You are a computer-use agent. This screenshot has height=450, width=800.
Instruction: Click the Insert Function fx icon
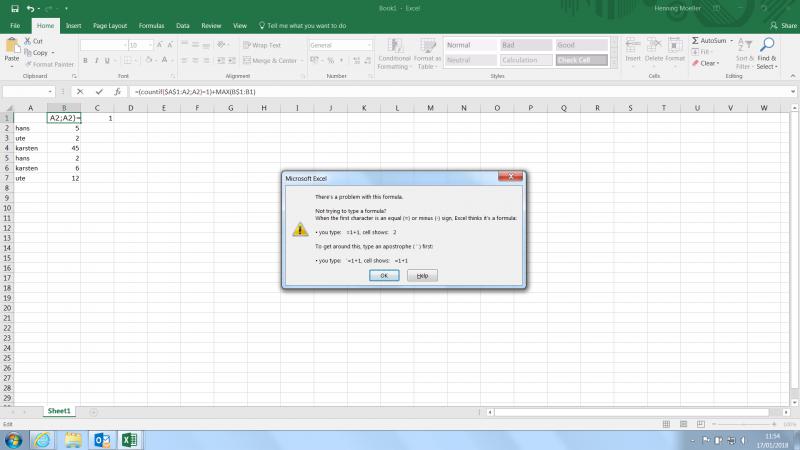[117, 92]
